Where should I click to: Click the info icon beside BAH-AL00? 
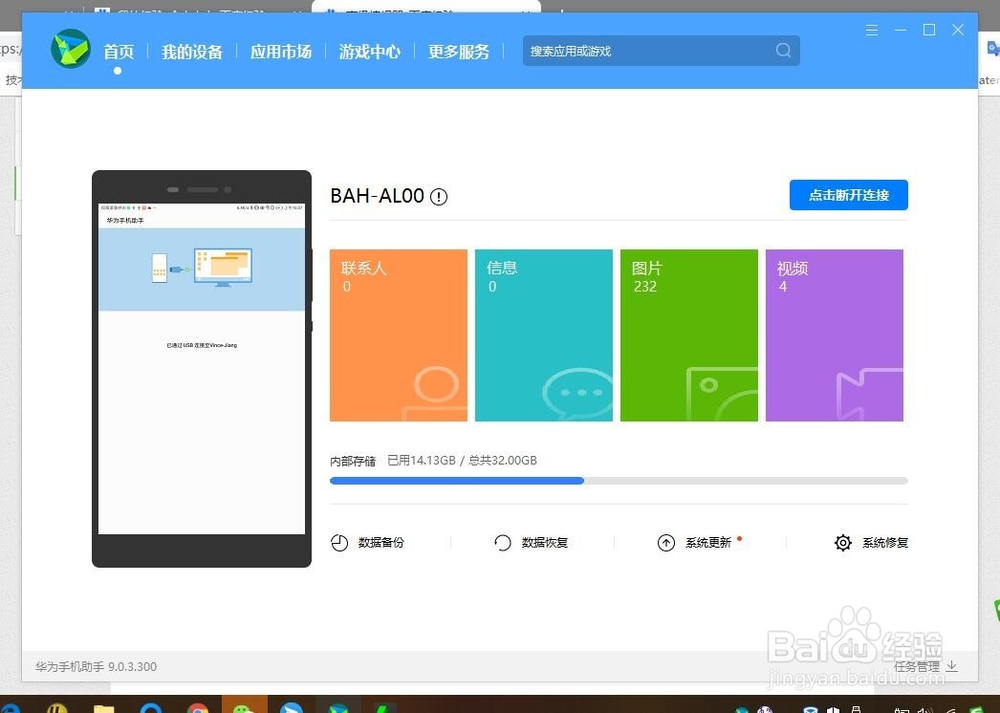coord(439,196)
